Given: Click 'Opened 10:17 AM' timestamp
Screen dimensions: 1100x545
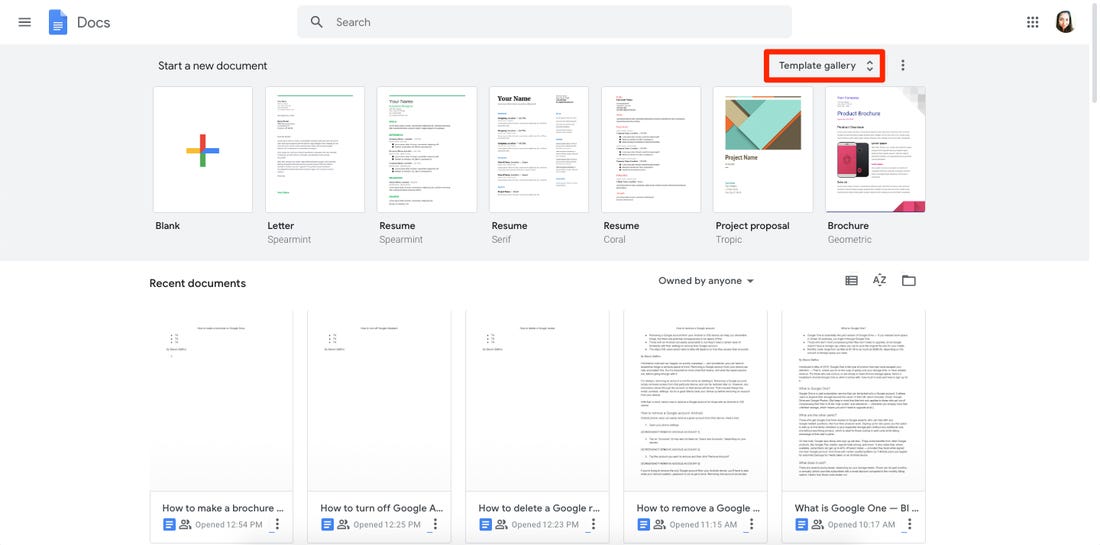Looking at the screenshot, I should [861, 525].
